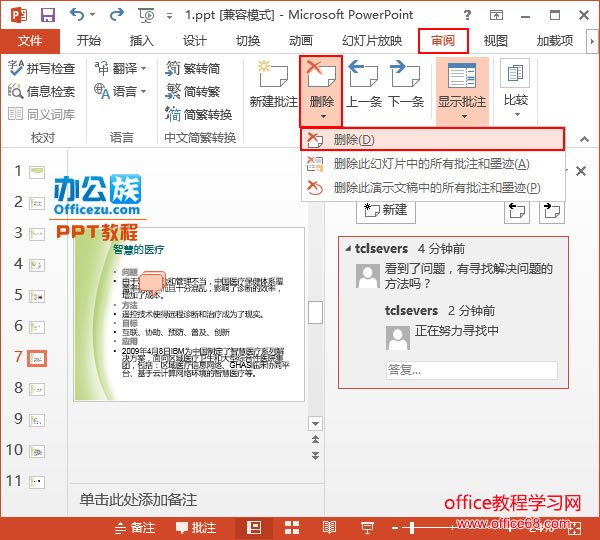Toggle 备注 notes in status bar
The height and width of the screenshot is (540, 600).
[135, 528]
